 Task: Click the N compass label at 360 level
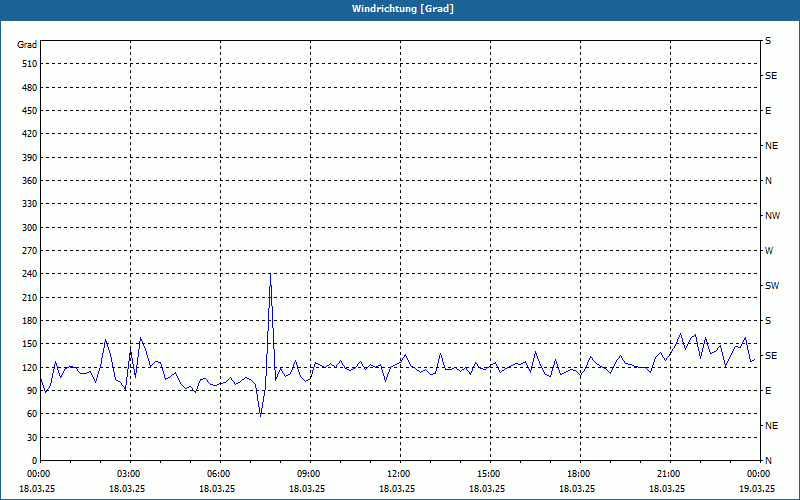pos(768,181)
